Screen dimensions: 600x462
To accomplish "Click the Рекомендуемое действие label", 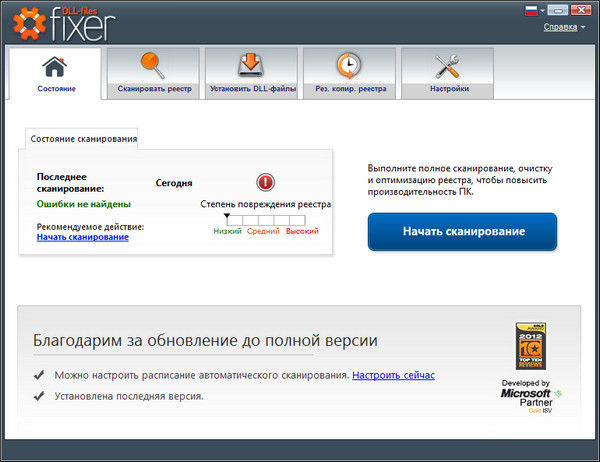I will [x=90, y=227].
